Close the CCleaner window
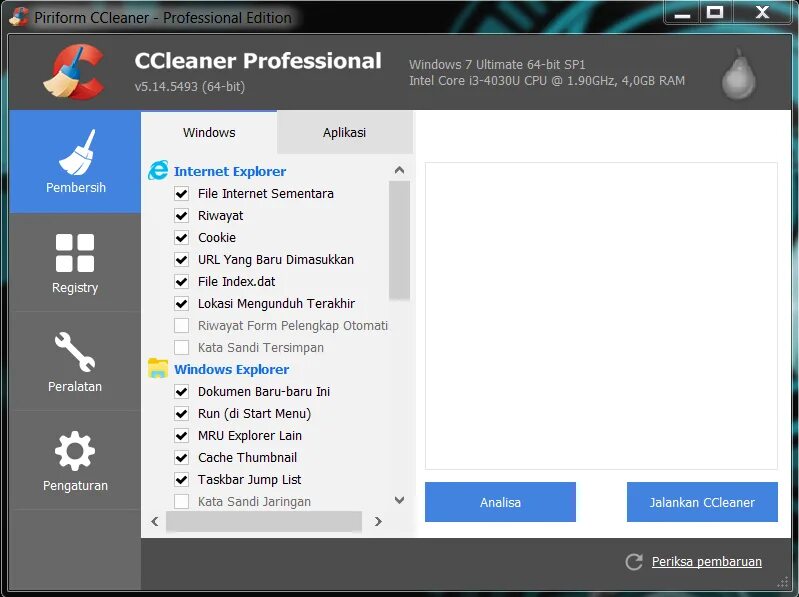The height and width of the screenshot is (597, 799). [x=762, y=12]
